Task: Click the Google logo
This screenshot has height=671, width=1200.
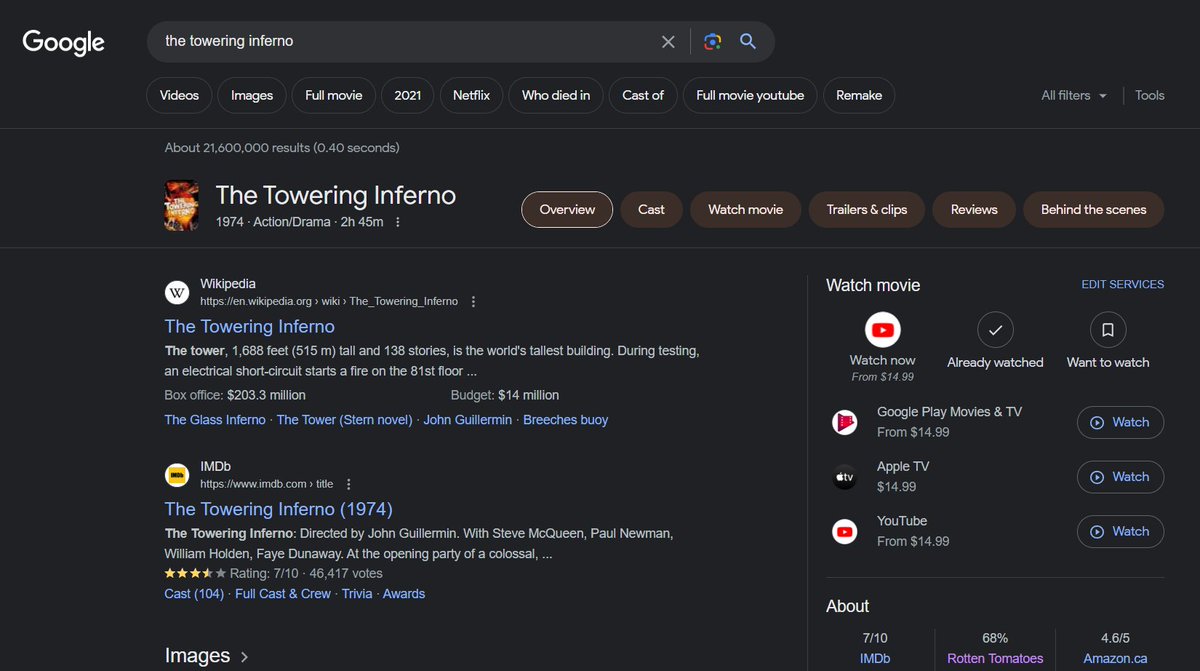Action: pyautogui.click(x=64, y=42)
